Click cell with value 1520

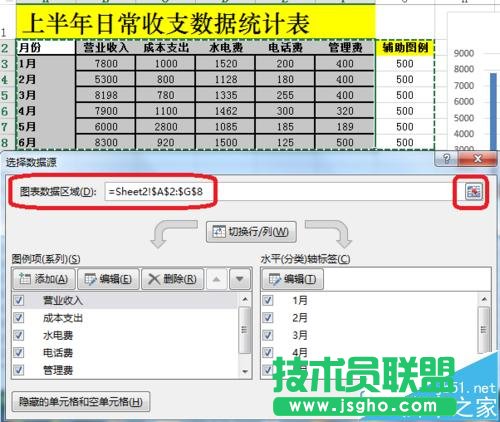click(x=226, y=63)
